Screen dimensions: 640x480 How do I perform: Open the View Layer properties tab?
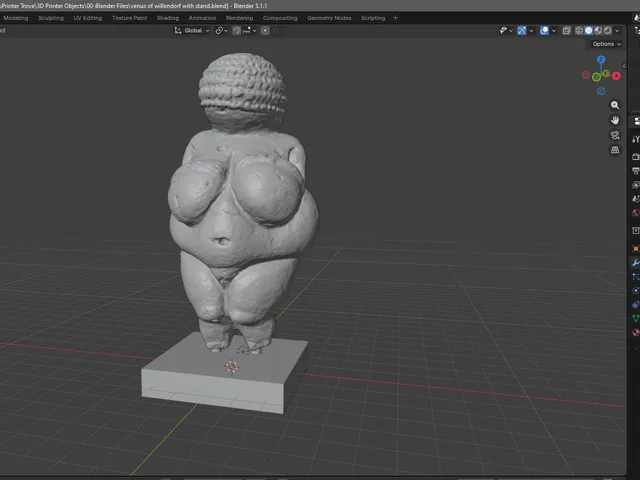635,185
